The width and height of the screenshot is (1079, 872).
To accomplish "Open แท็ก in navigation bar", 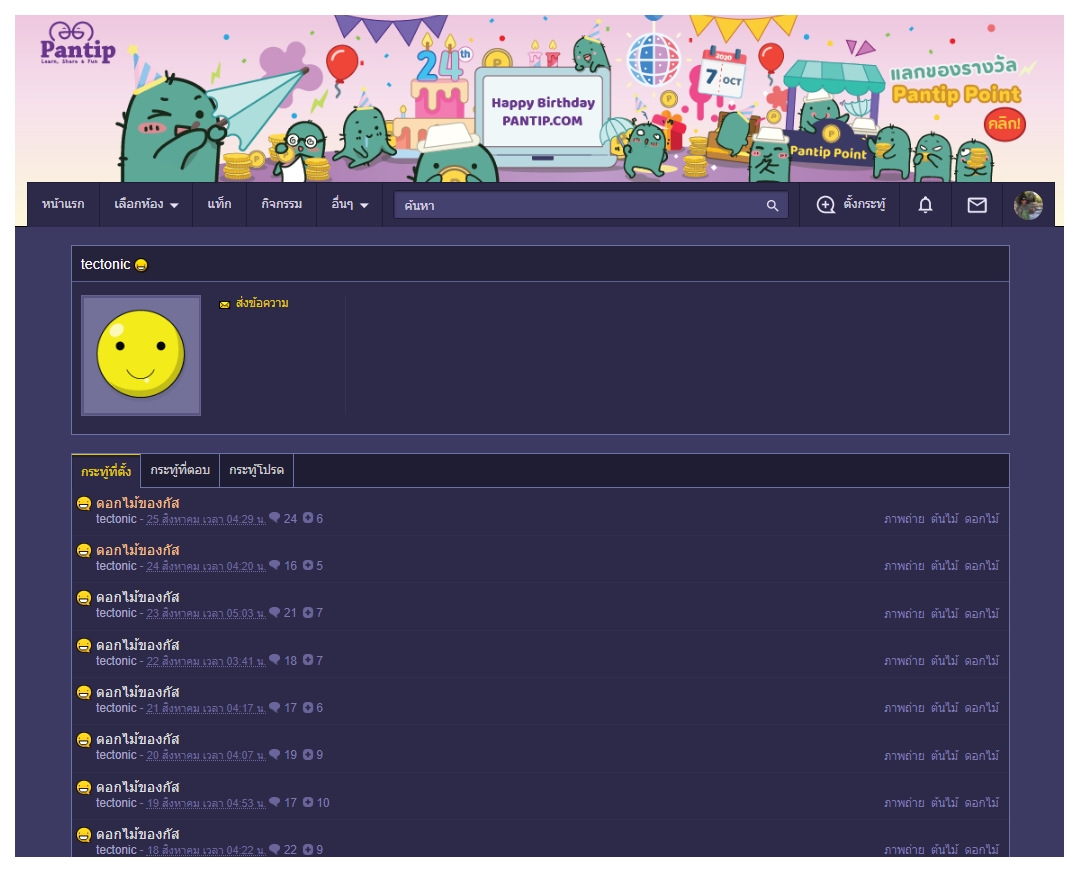I will pos(220,204).
